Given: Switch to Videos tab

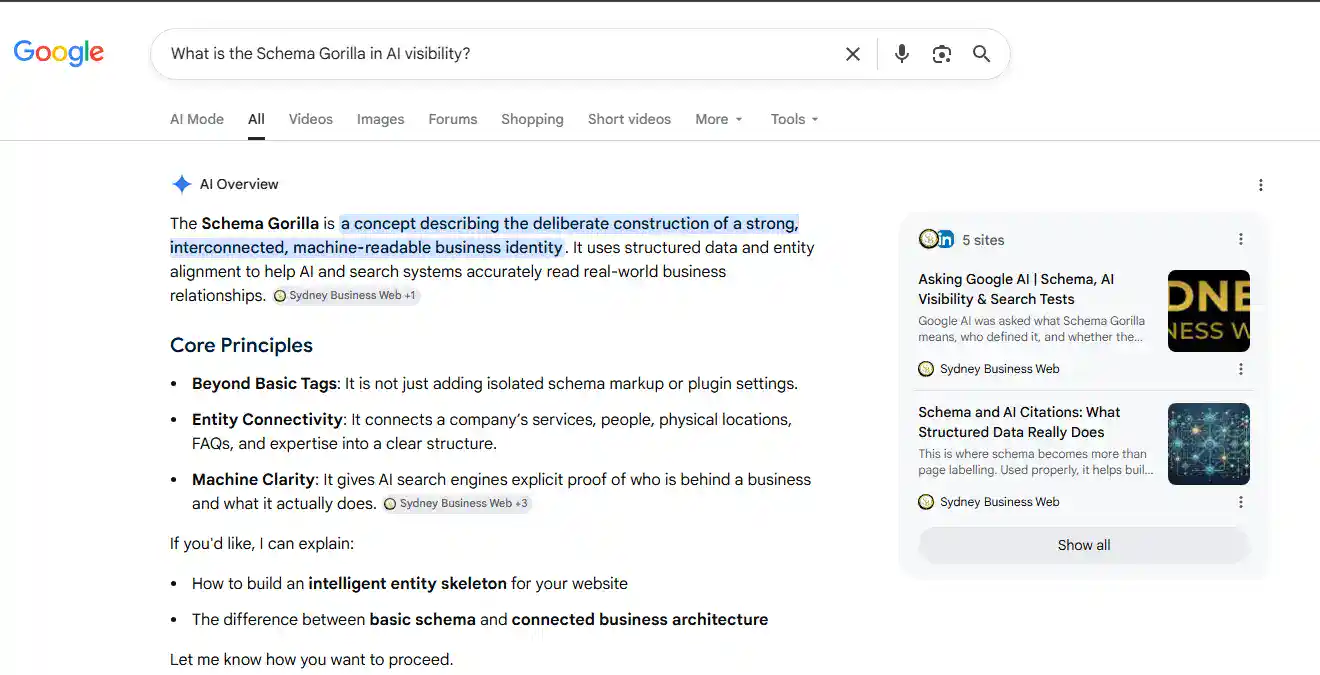Looking at the screenshot, I should pos(311,119).
